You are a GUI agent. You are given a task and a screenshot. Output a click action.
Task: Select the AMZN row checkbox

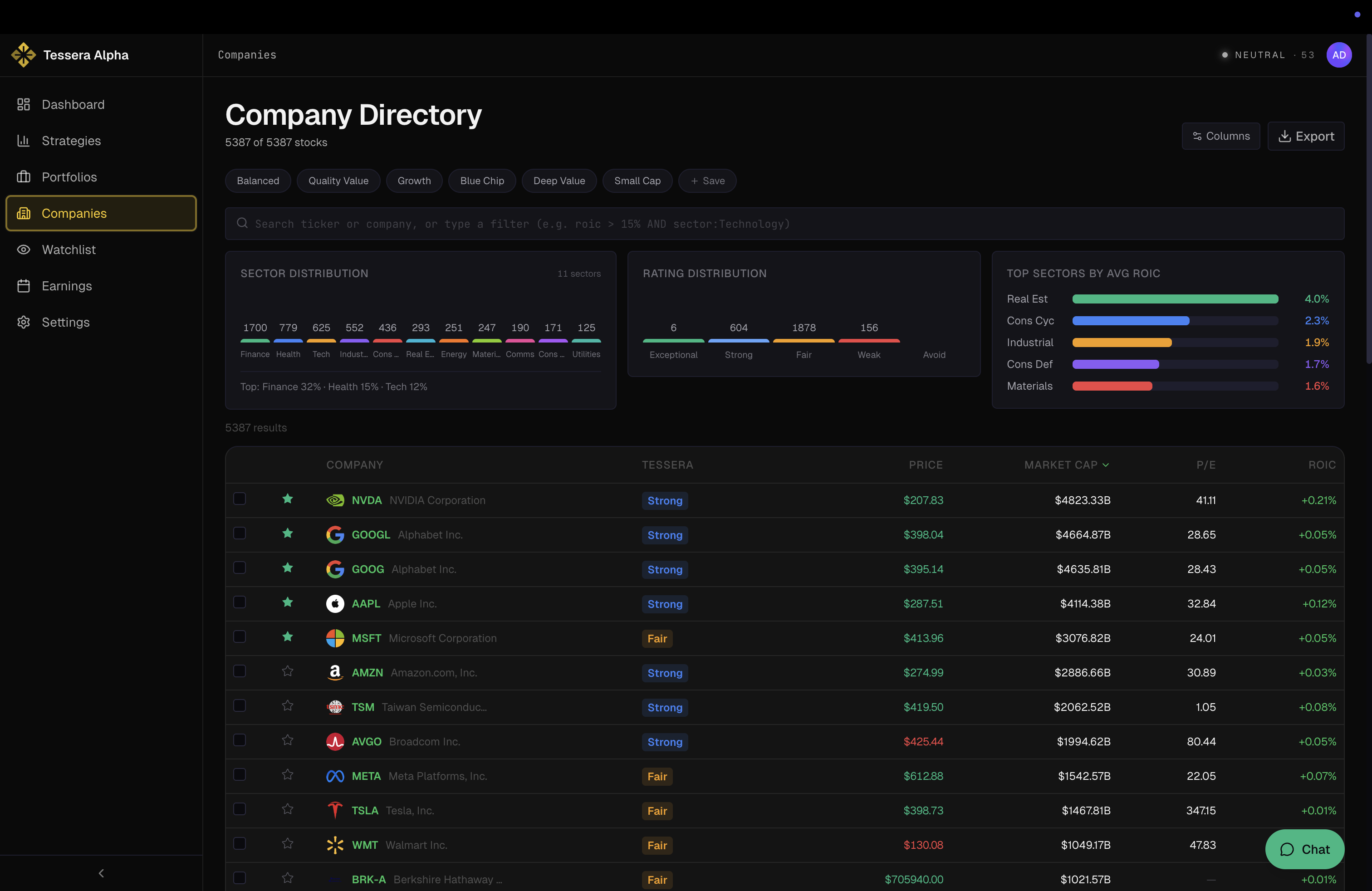[x=239, y=671]
